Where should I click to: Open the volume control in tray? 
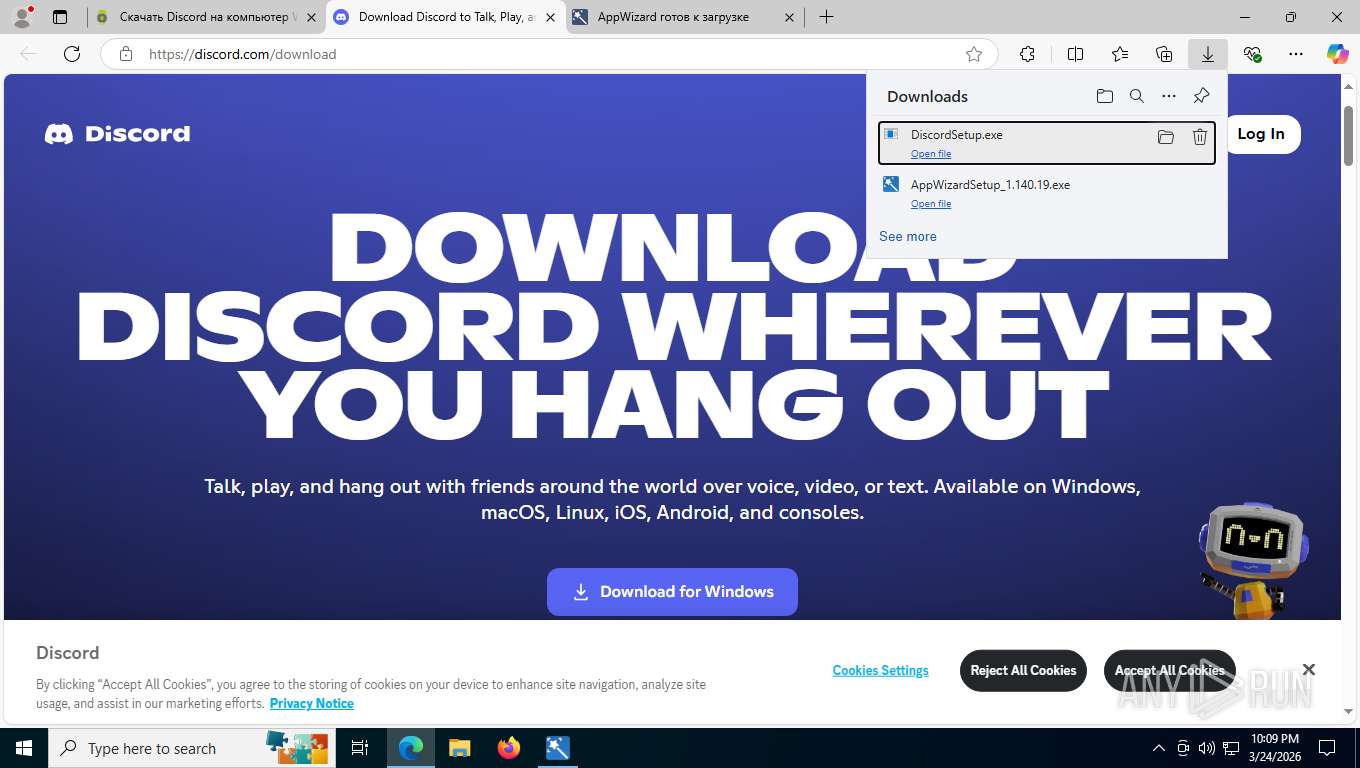click(1206, 748)
